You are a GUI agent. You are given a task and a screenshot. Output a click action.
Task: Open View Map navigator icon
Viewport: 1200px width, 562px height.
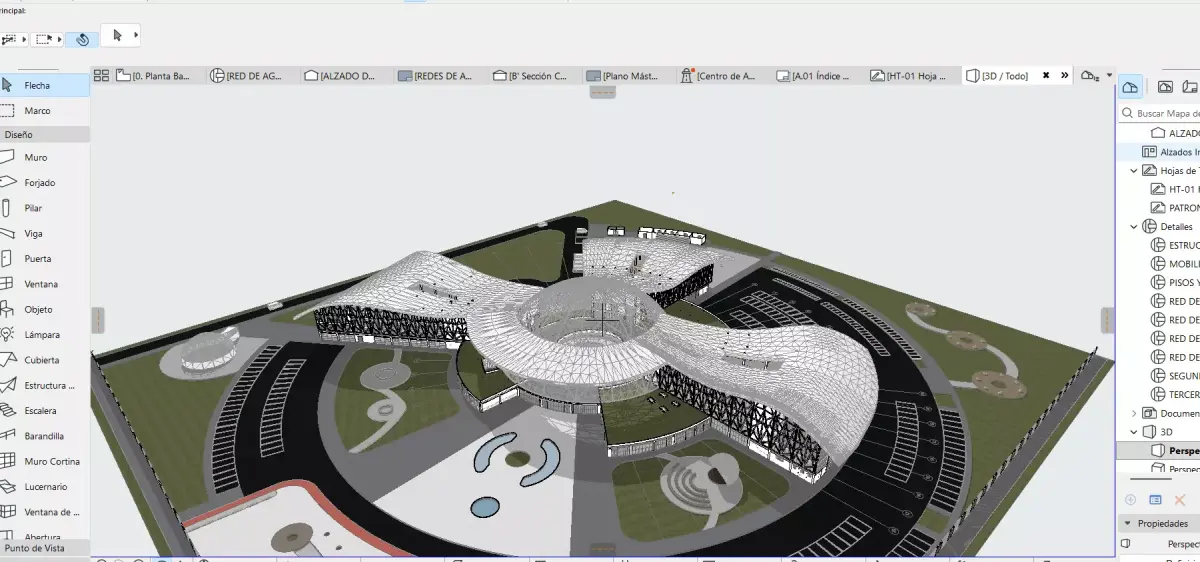pos(1165,87)
